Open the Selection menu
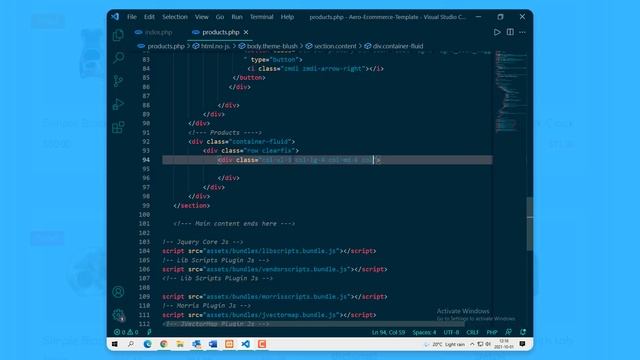Image resolution: width=640 pixels, height=360 pixels. click(x=175, y=17)
